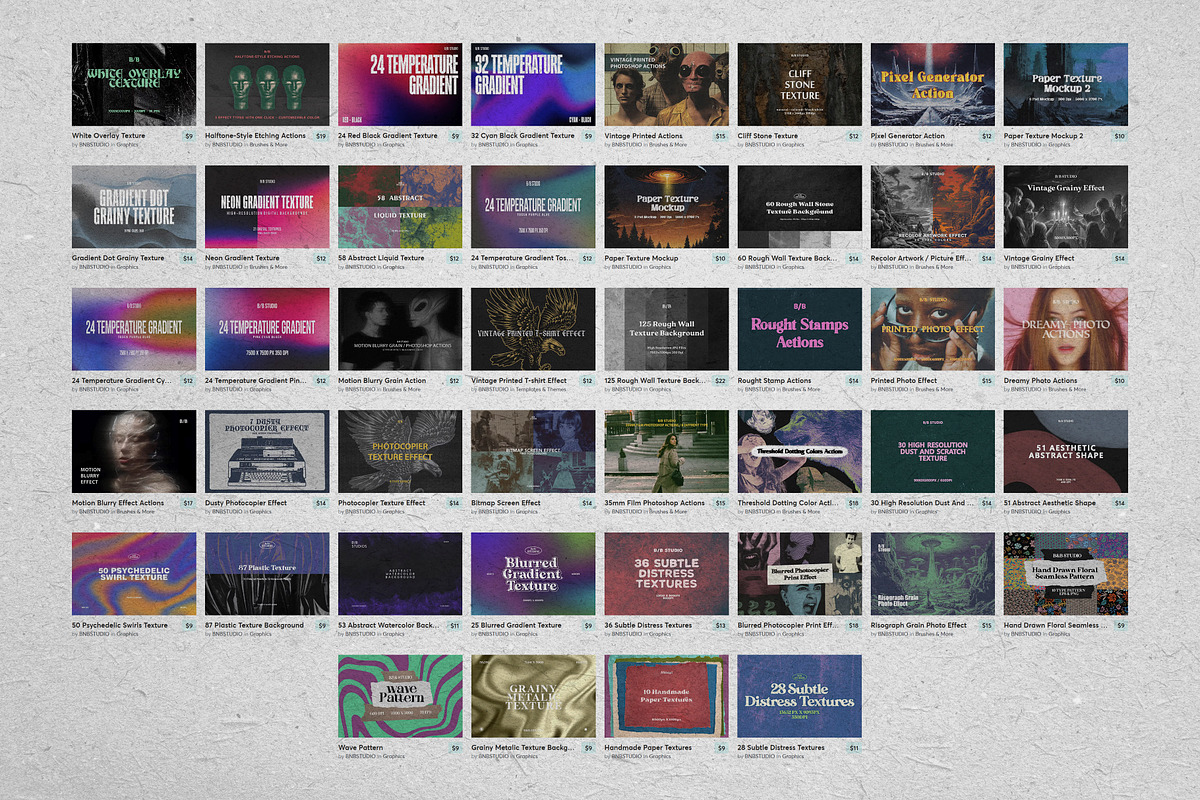This screenshot has width=1200, height=800.
Task: Click the $17 price on Motion Blurry Effect Actions
Action: tap(188, 503)
